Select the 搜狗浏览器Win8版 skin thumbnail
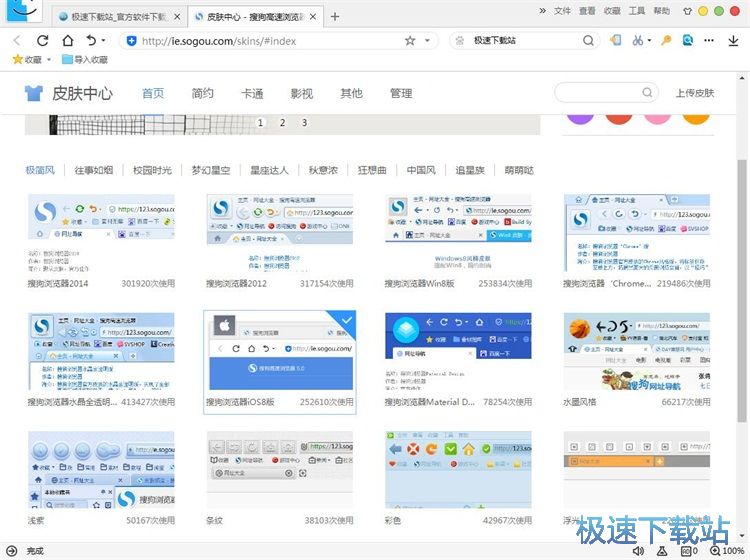Image resolution: width=750 pixels, height=560 pixels. (458, 233)
